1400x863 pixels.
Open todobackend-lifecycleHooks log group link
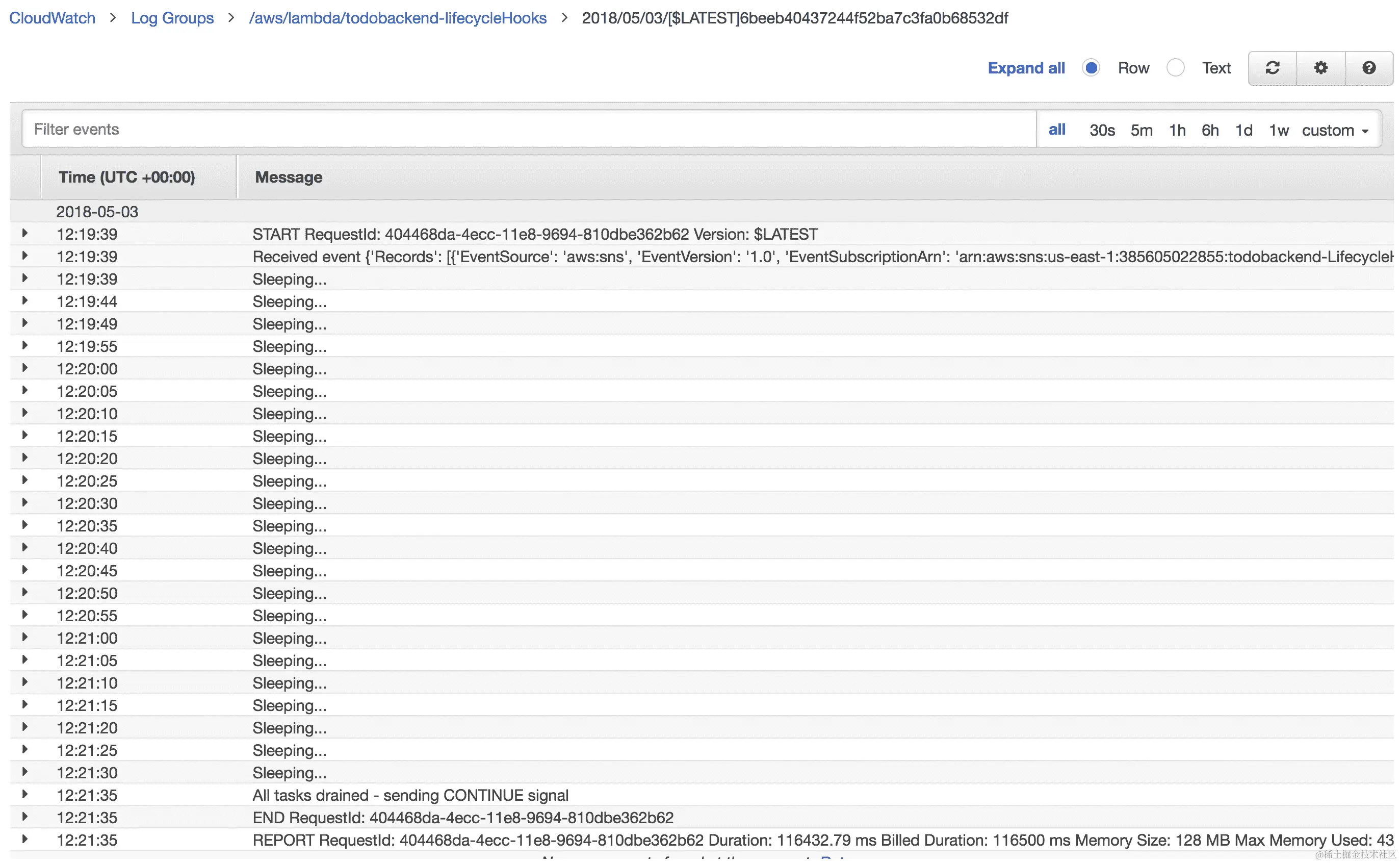(x=398, y=18)
